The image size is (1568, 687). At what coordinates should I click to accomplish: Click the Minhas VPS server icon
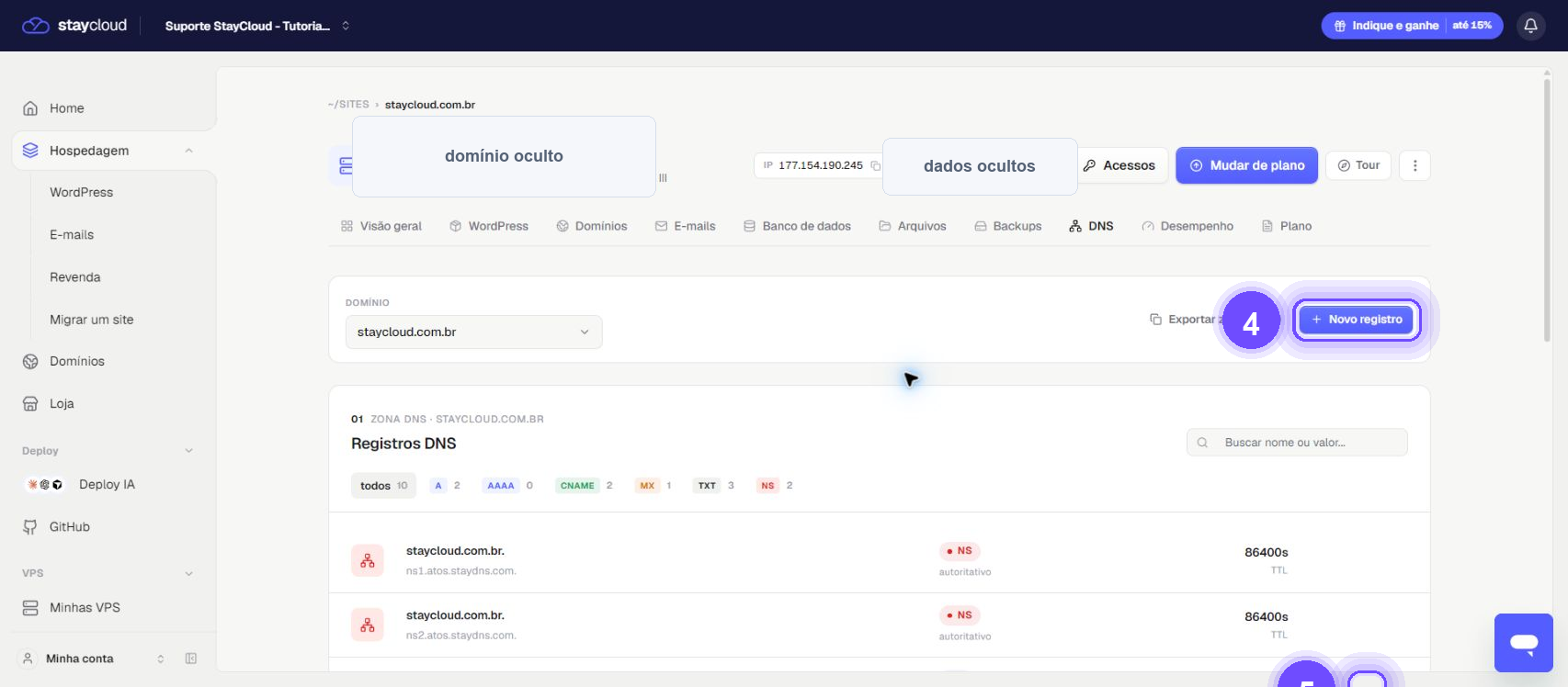tap(30, 608)
